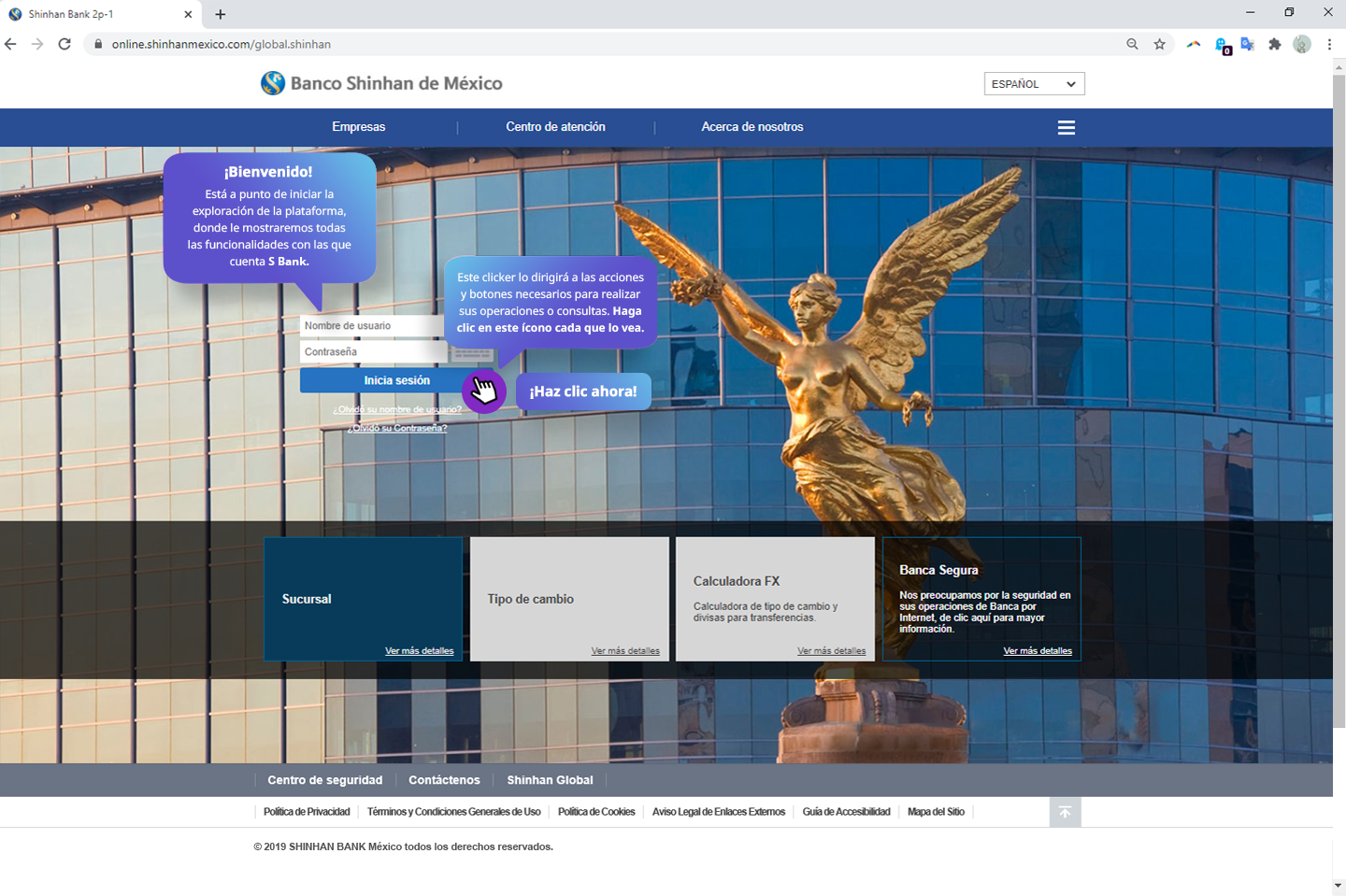
Task: Click the 2019 SHINHAN BANK copyright text
Action: (404, 846)
